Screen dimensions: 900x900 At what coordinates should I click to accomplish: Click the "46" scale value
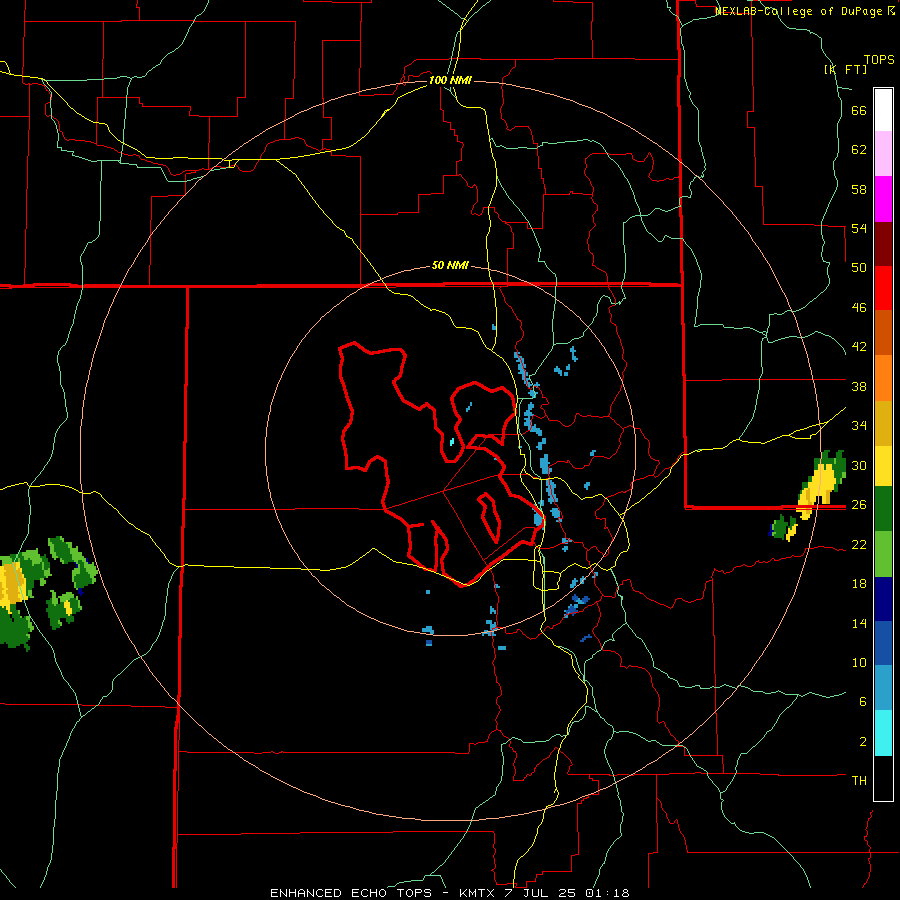(x=859, y=308)
